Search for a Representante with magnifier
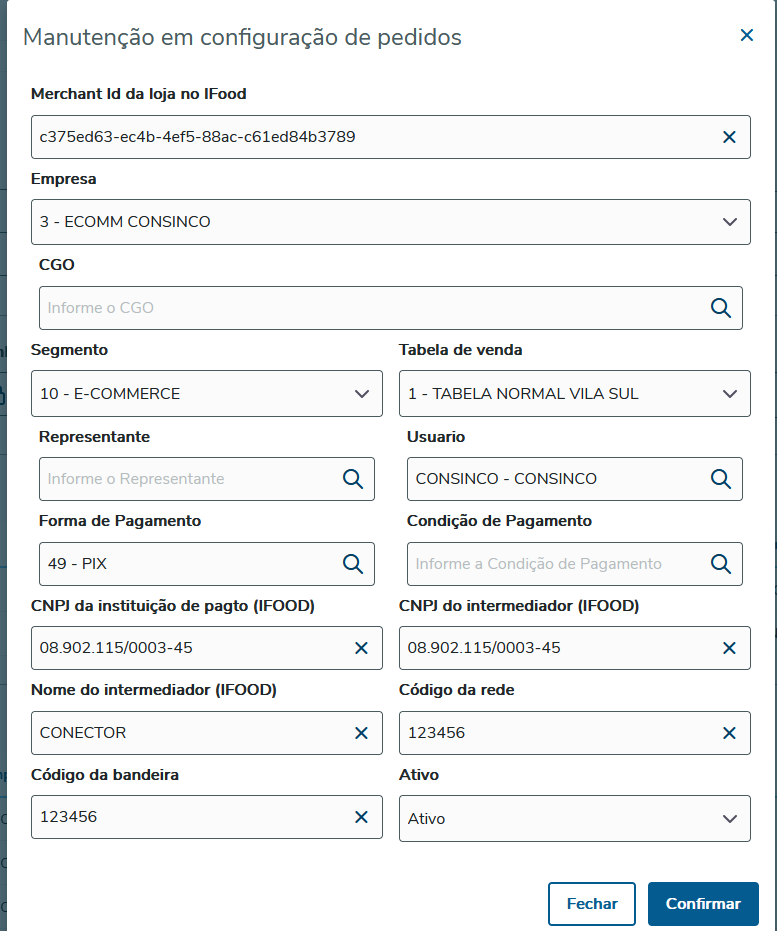 coord(353,479)
